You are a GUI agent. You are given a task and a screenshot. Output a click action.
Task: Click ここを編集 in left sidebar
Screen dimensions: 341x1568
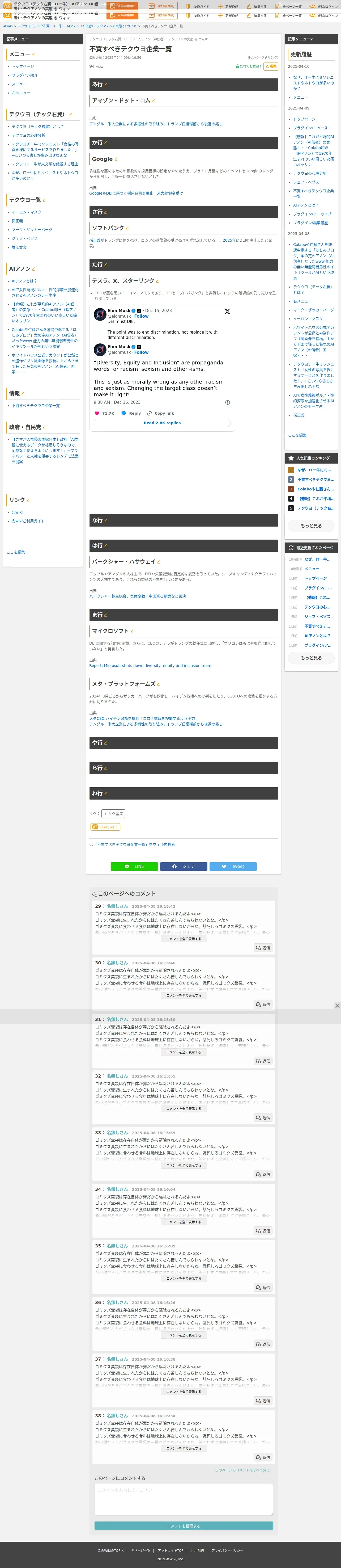[16, 552]
